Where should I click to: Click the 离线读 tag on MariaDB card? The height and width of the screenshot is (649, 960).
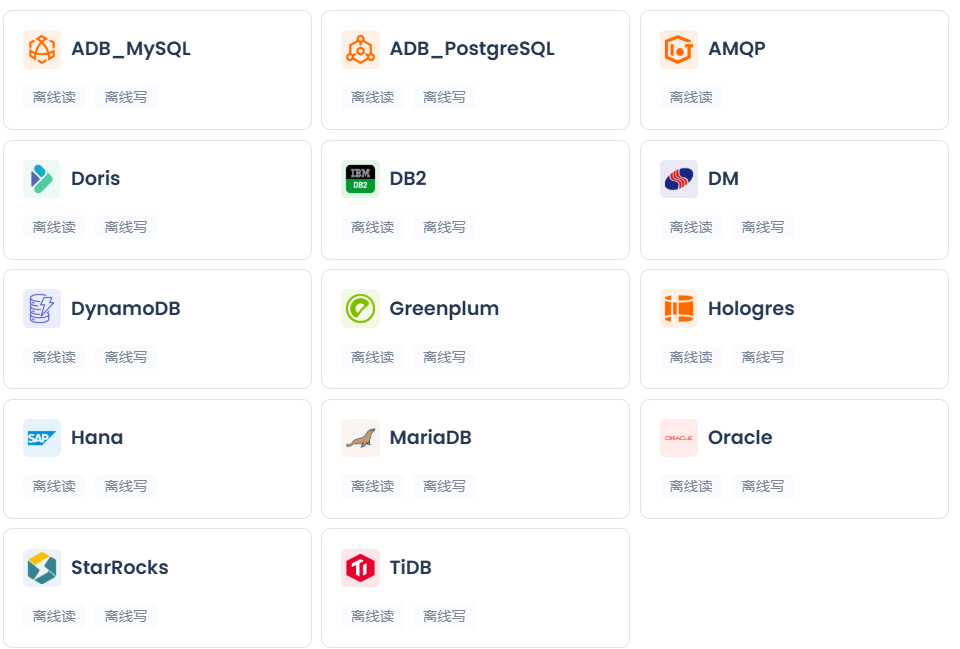(372, 486)
